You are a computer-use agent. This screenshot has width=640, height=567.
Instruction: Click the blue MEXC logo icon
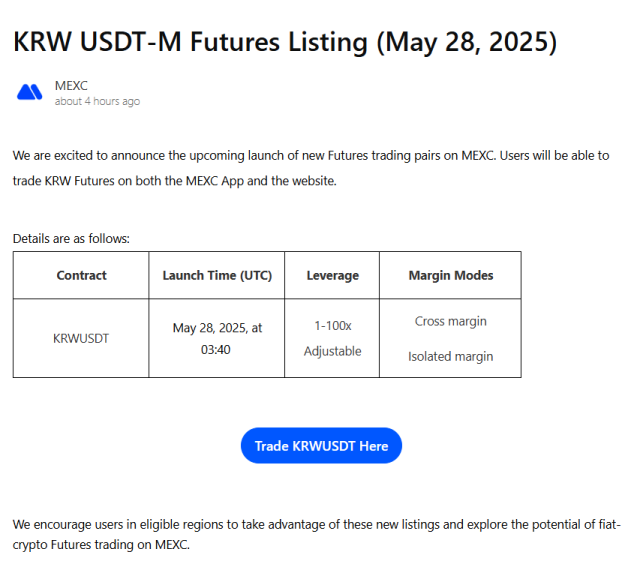pos(29,92)
